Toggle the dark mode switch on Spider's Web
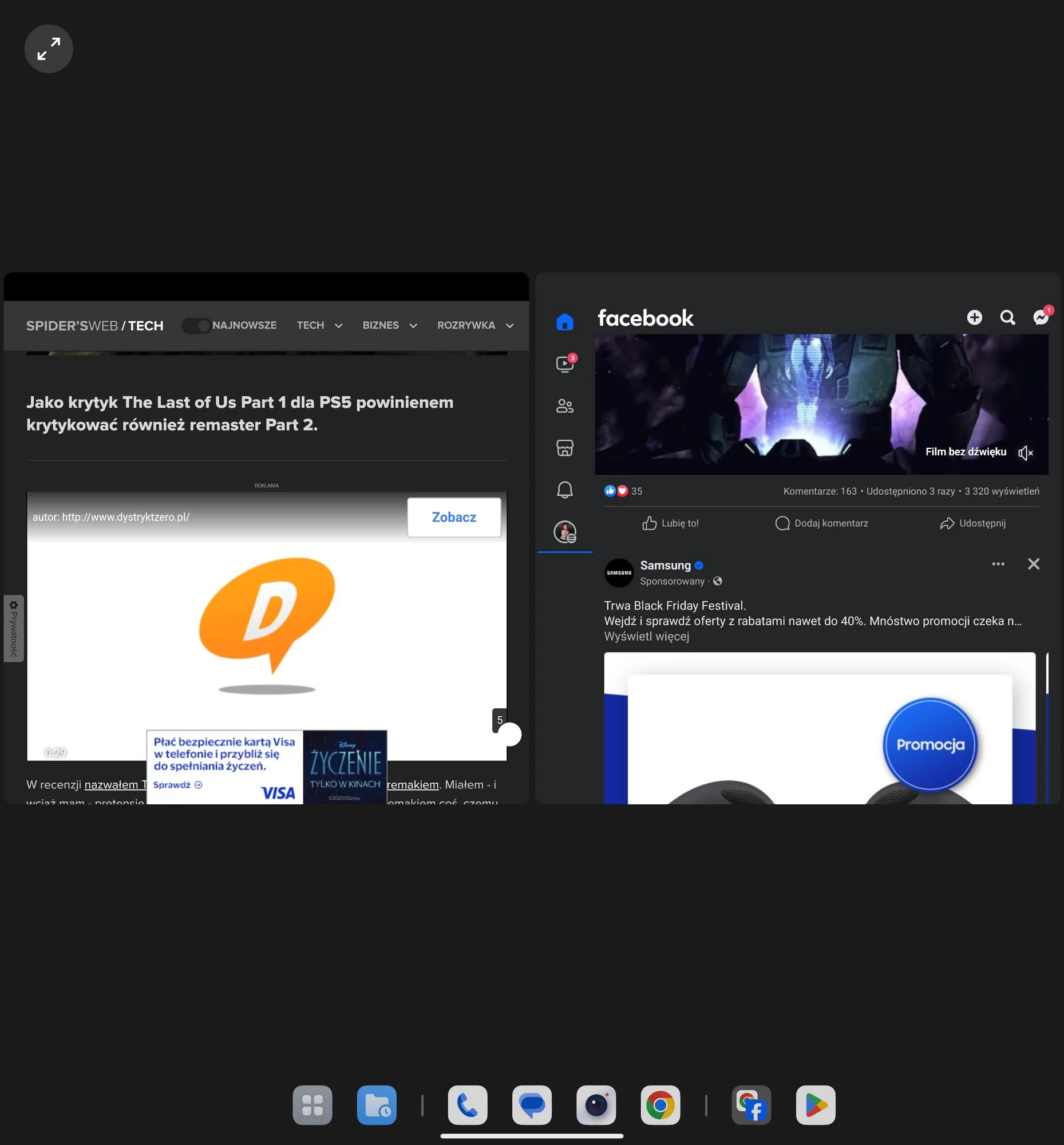The height and width of the screenshot is (1145, 1064). click(196, 325)
